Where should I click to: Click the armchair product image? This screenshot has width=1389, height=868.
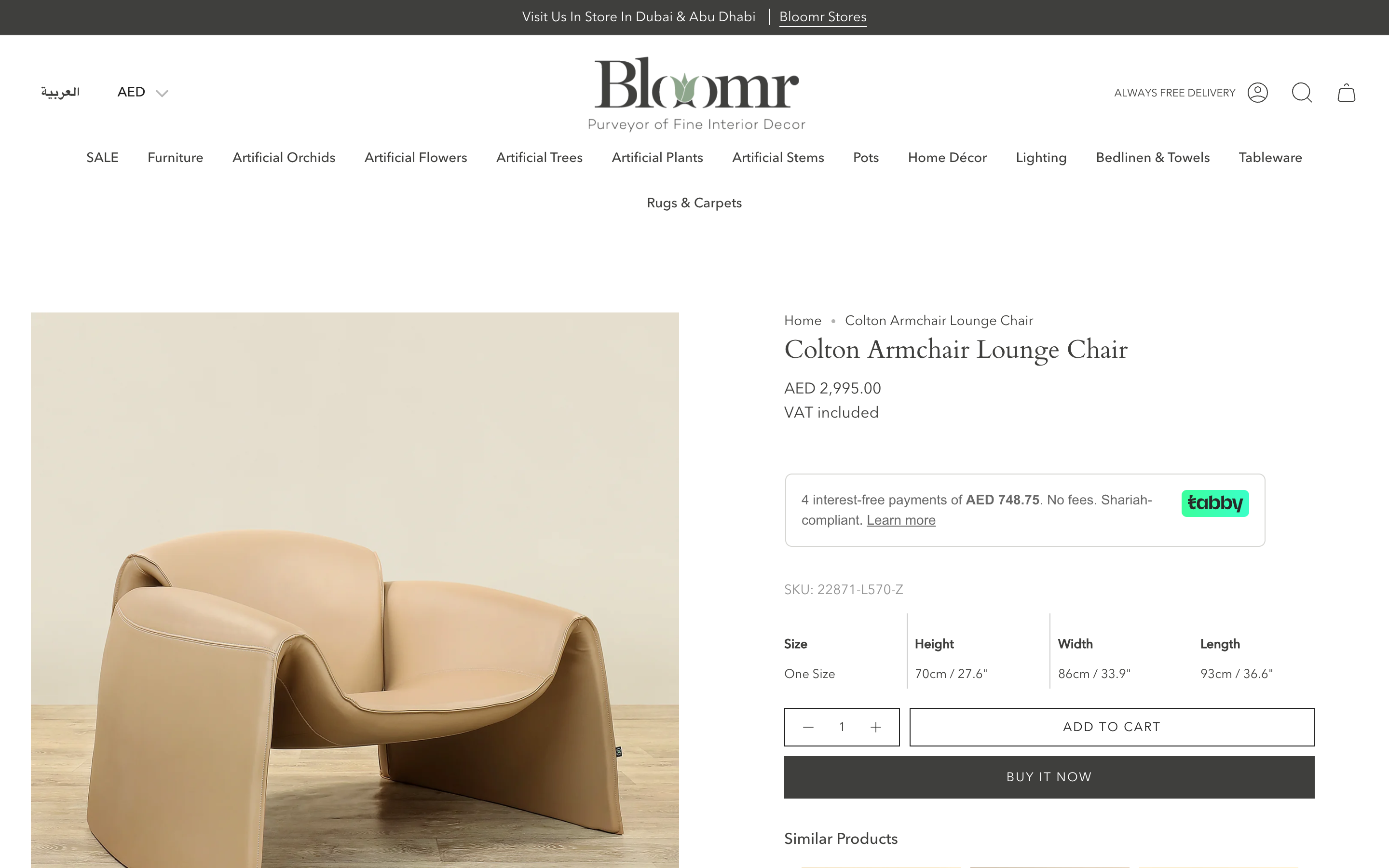[354, 632]
